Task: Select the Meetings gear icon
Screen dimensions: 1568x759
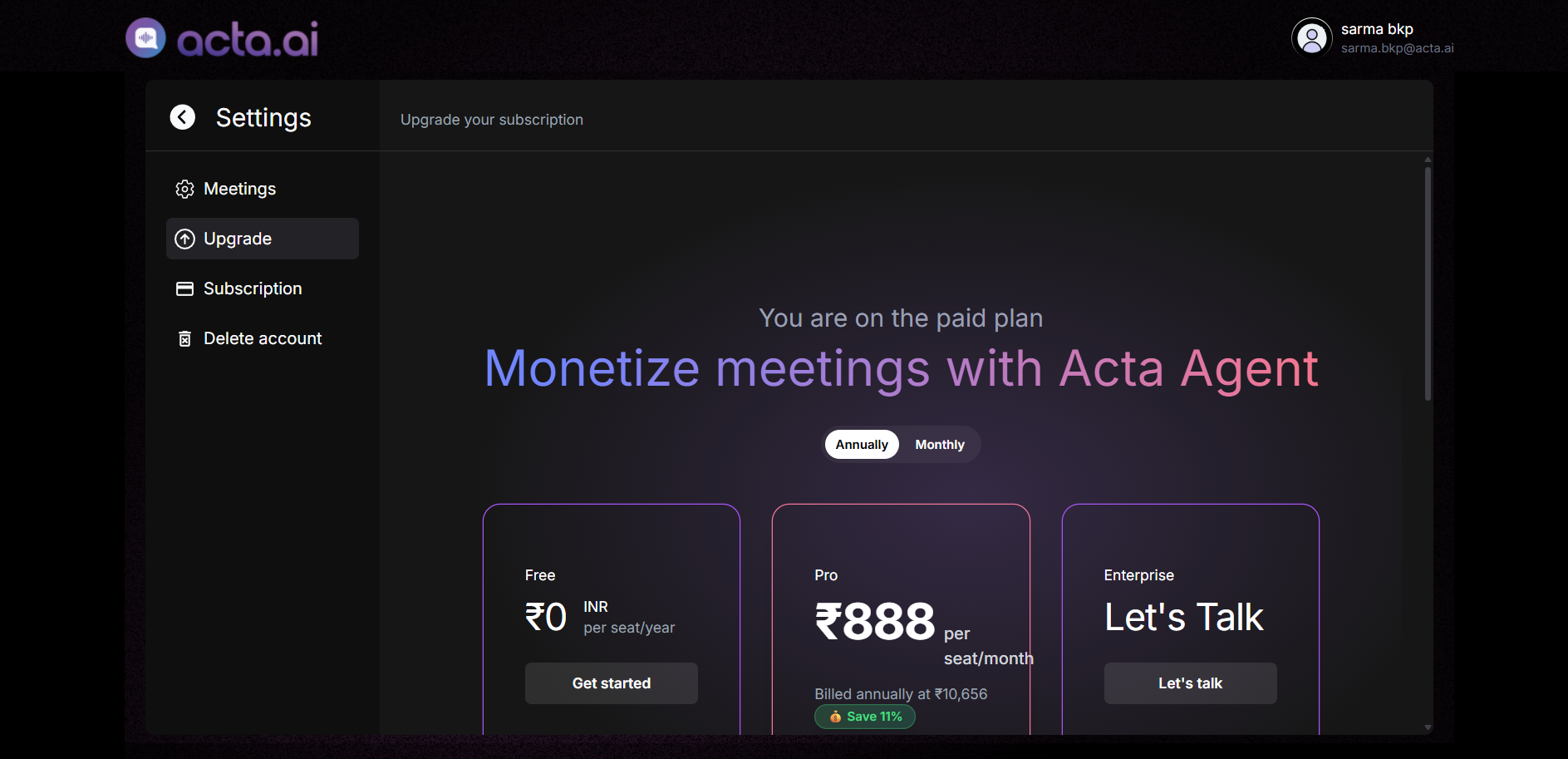Action: click(184, 189)
